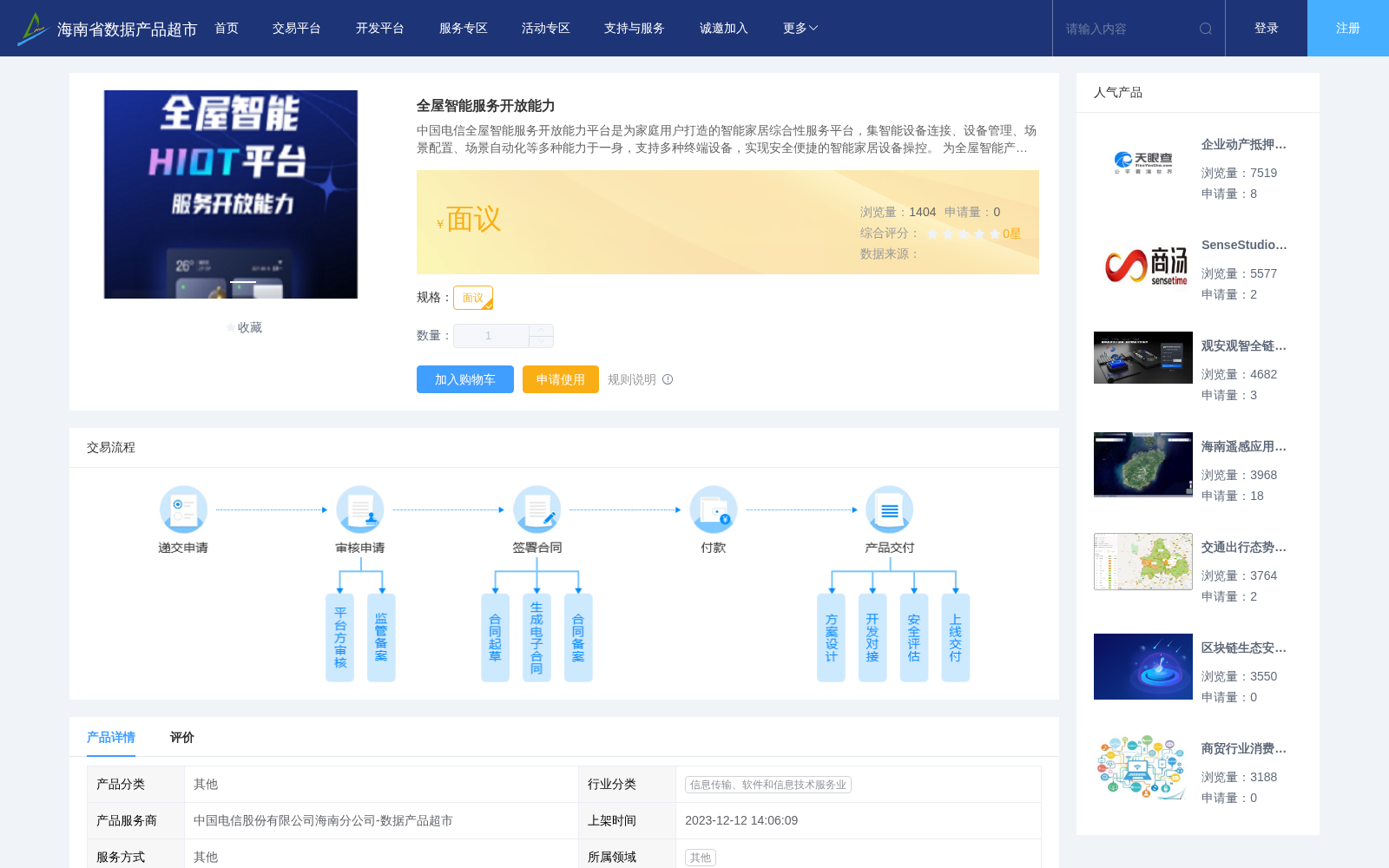Open 诚邀加入 navigation item
The width and height of the screenshot is (1389, 868).
point(724,29)
